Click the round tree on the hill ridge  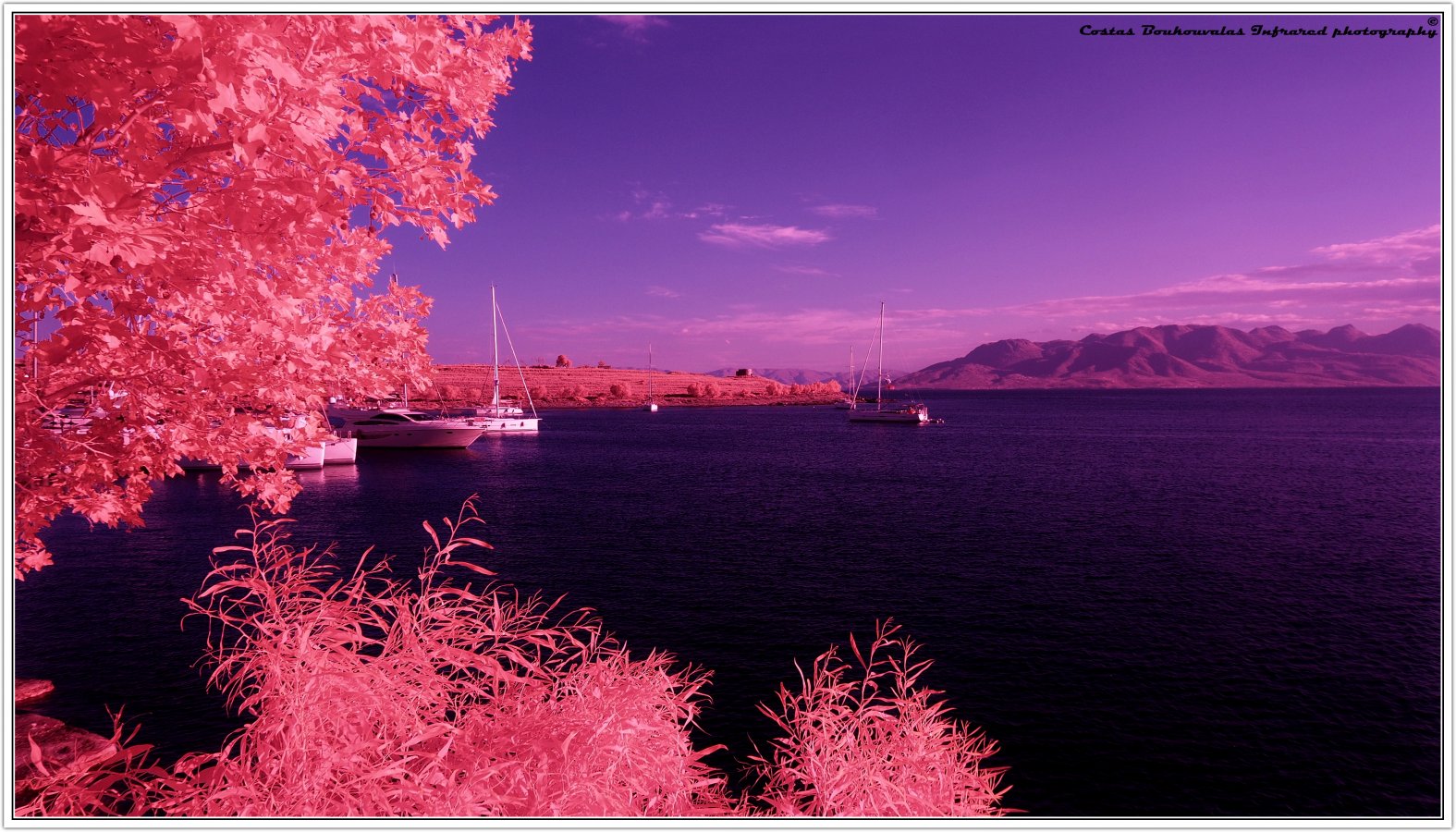[x=561, y=361]
